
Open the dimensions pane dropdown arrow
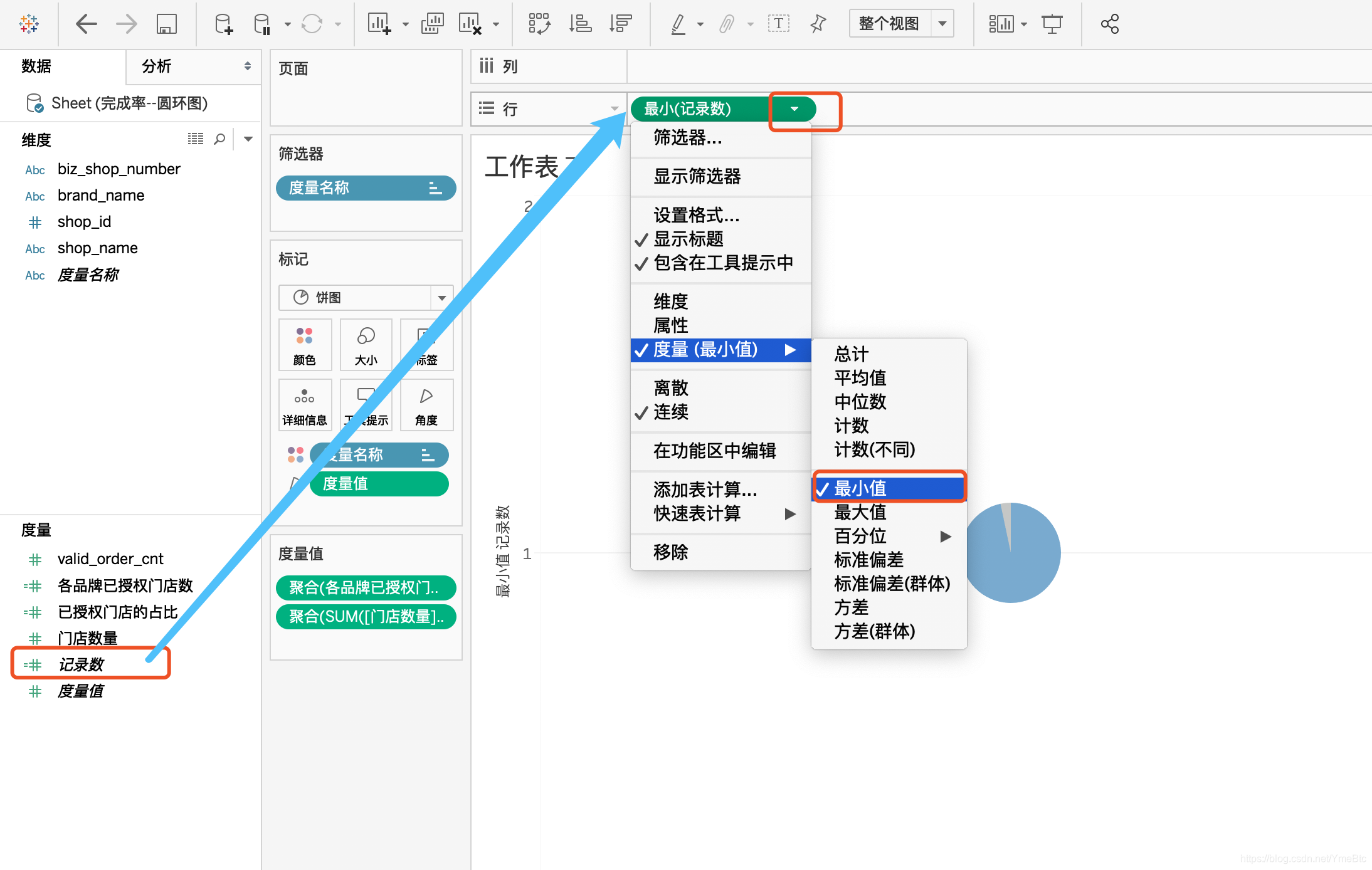248,139
